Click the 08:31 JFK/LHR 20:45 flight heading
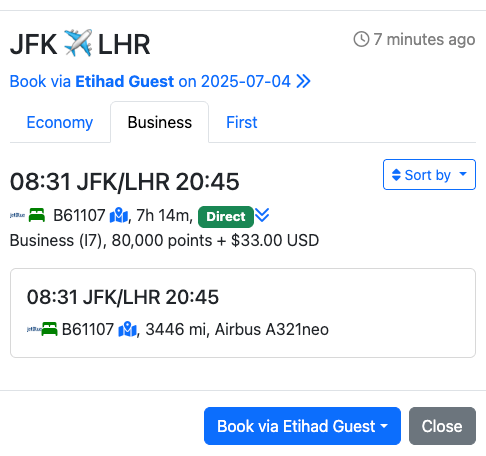Screen dimensions: 486x456 (124, 182)
